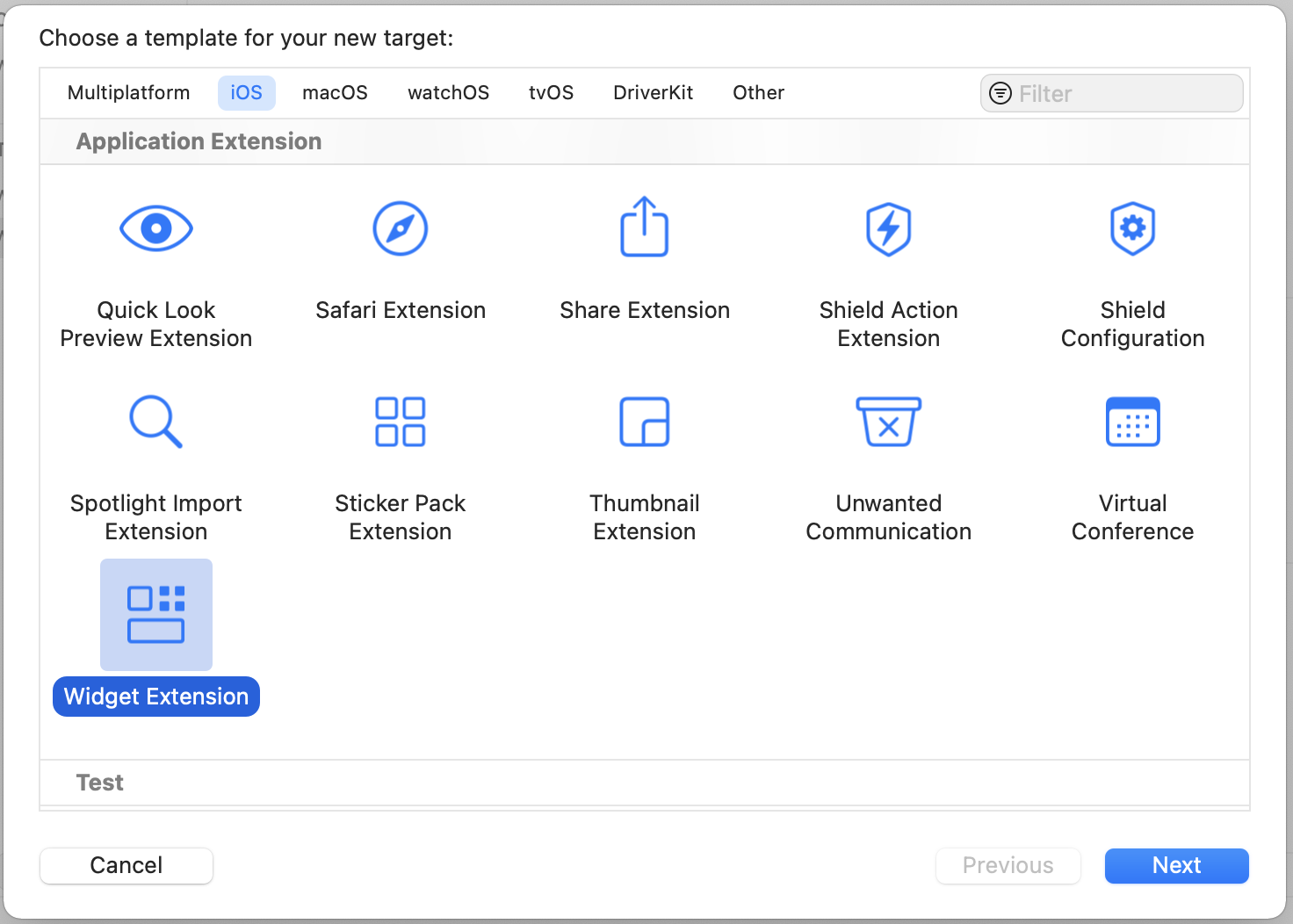Click the Widget Extension template icon
Viewport: 1293px width, 924px height.
pyautogui.click(x=156, y=615)
